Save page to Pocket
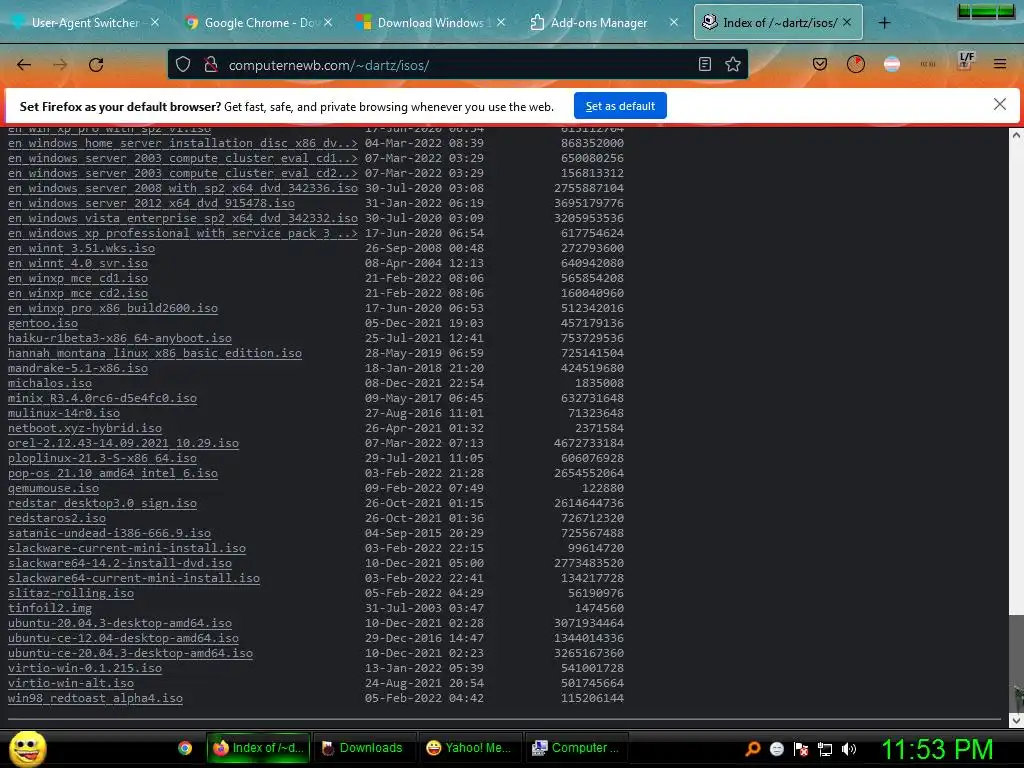 (x=820, y=64)
